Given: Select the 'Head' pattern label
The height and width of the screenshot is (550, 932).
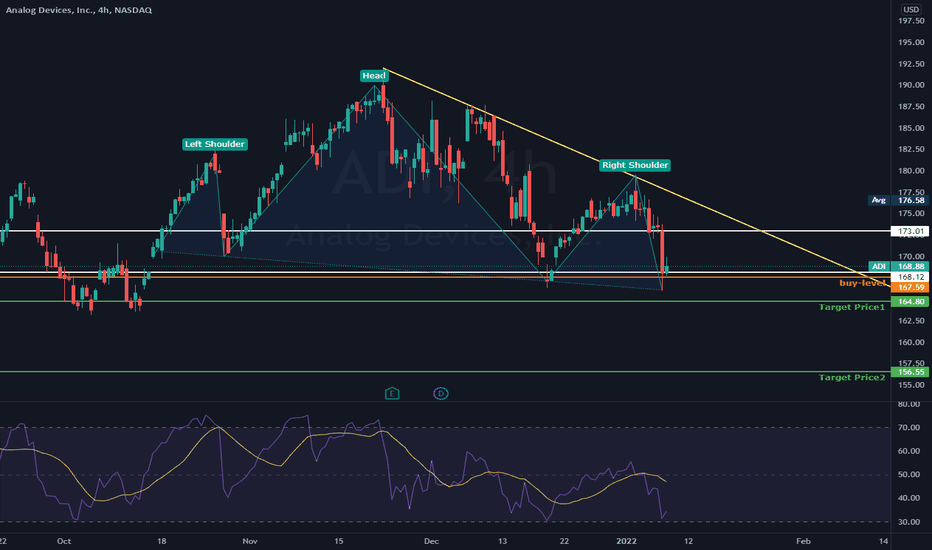Looking at the screenshot, I should 374,76.
